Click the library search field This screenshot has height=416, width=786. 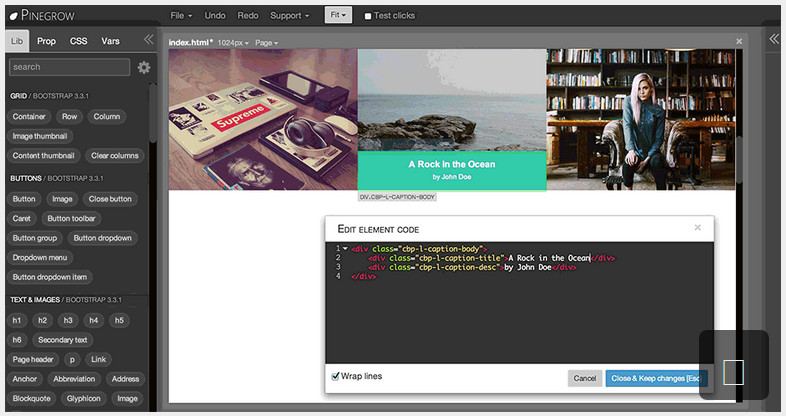[x=70, y=67]
